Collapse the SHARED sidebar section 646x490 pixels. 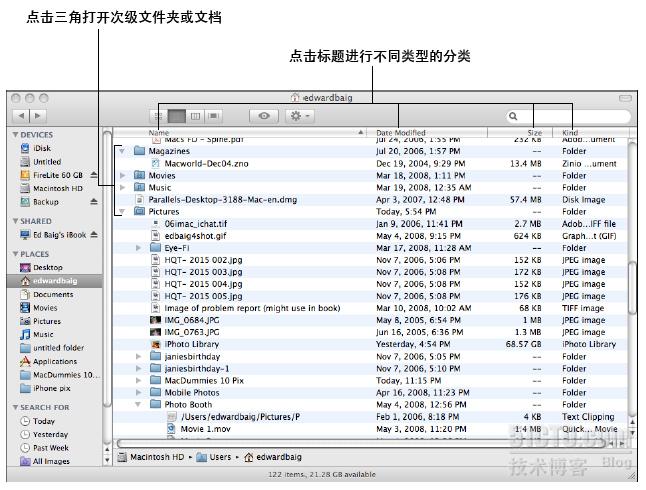coord(15,221)
